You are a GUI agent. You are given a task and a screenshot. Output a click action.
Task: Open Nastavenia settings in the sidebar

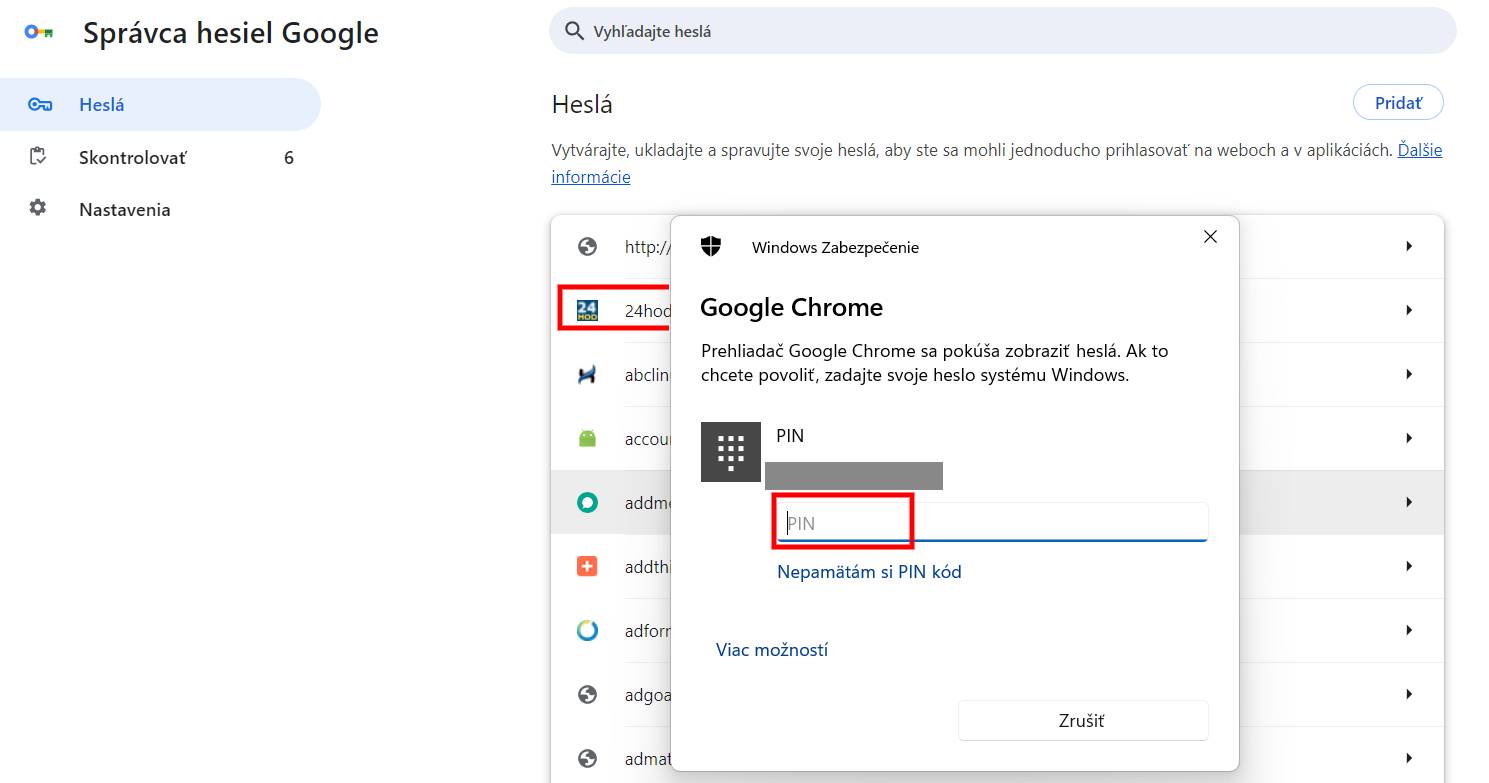160,209
